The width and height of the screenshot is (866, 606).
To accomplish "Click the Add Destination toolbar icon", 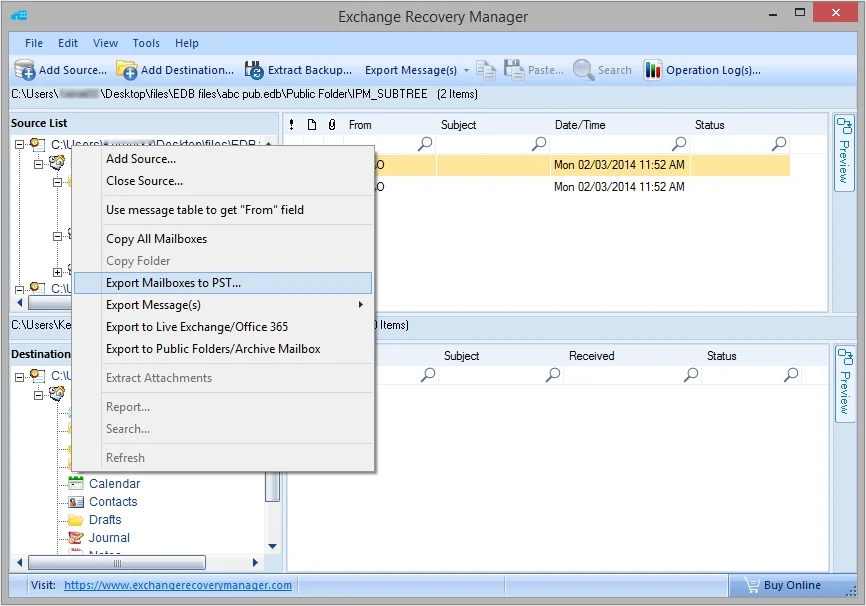I will [x=127, y=70].
